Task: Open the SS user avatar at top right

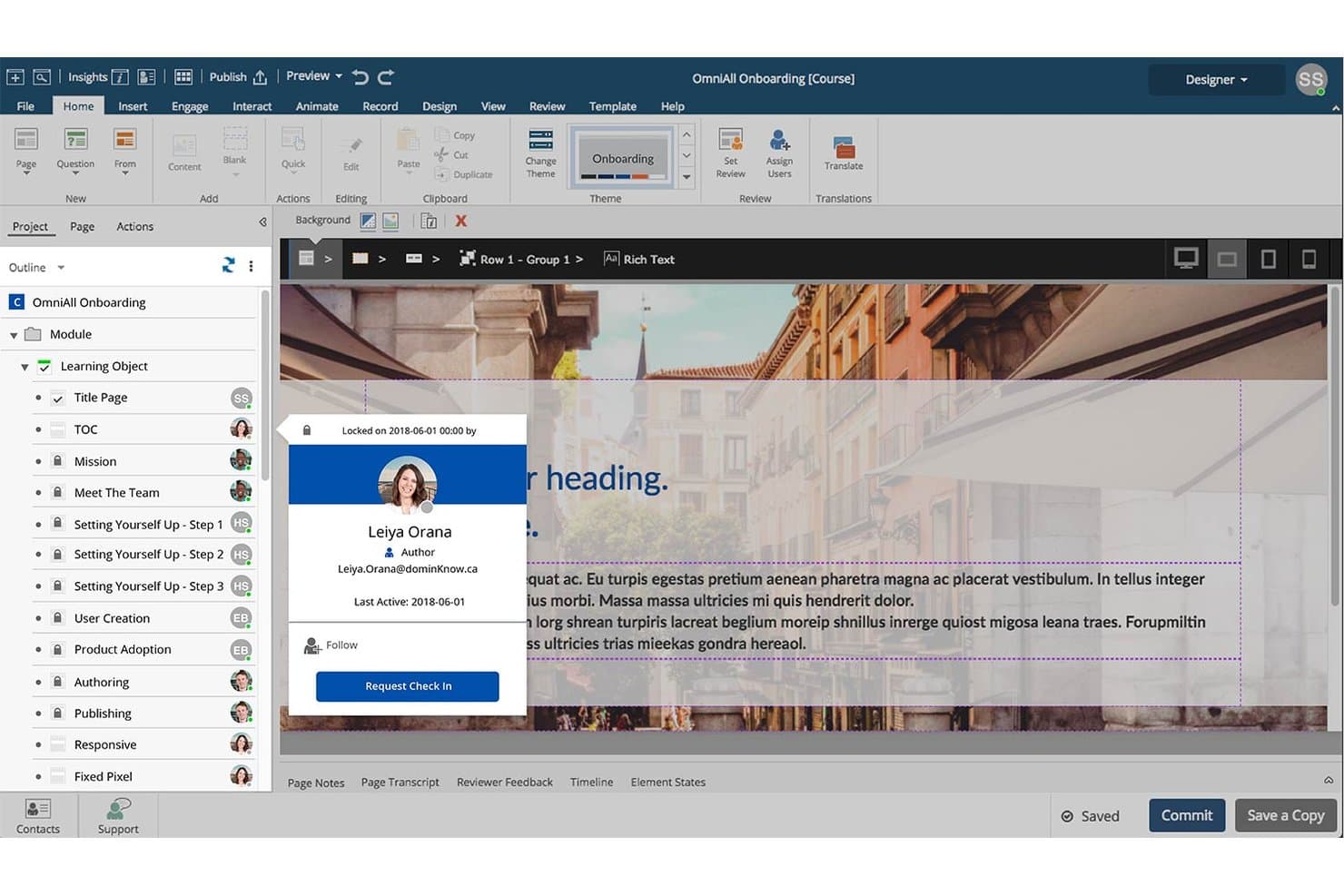Action: coord(1310,79)
